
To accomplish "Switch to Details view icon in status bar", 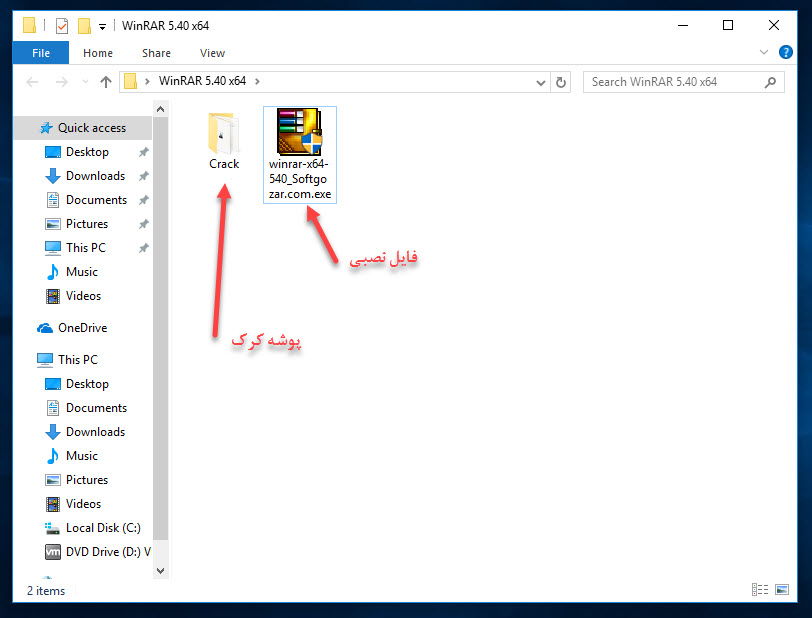I will coord(760,590).
